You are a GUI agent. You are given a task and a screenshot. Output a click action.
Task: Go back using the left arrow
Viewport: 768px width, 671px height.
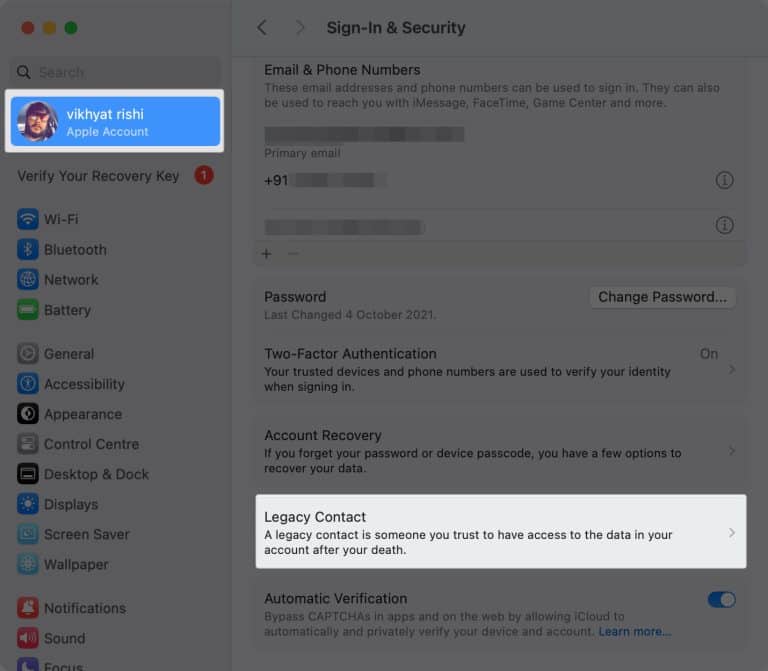coord(262,28)
